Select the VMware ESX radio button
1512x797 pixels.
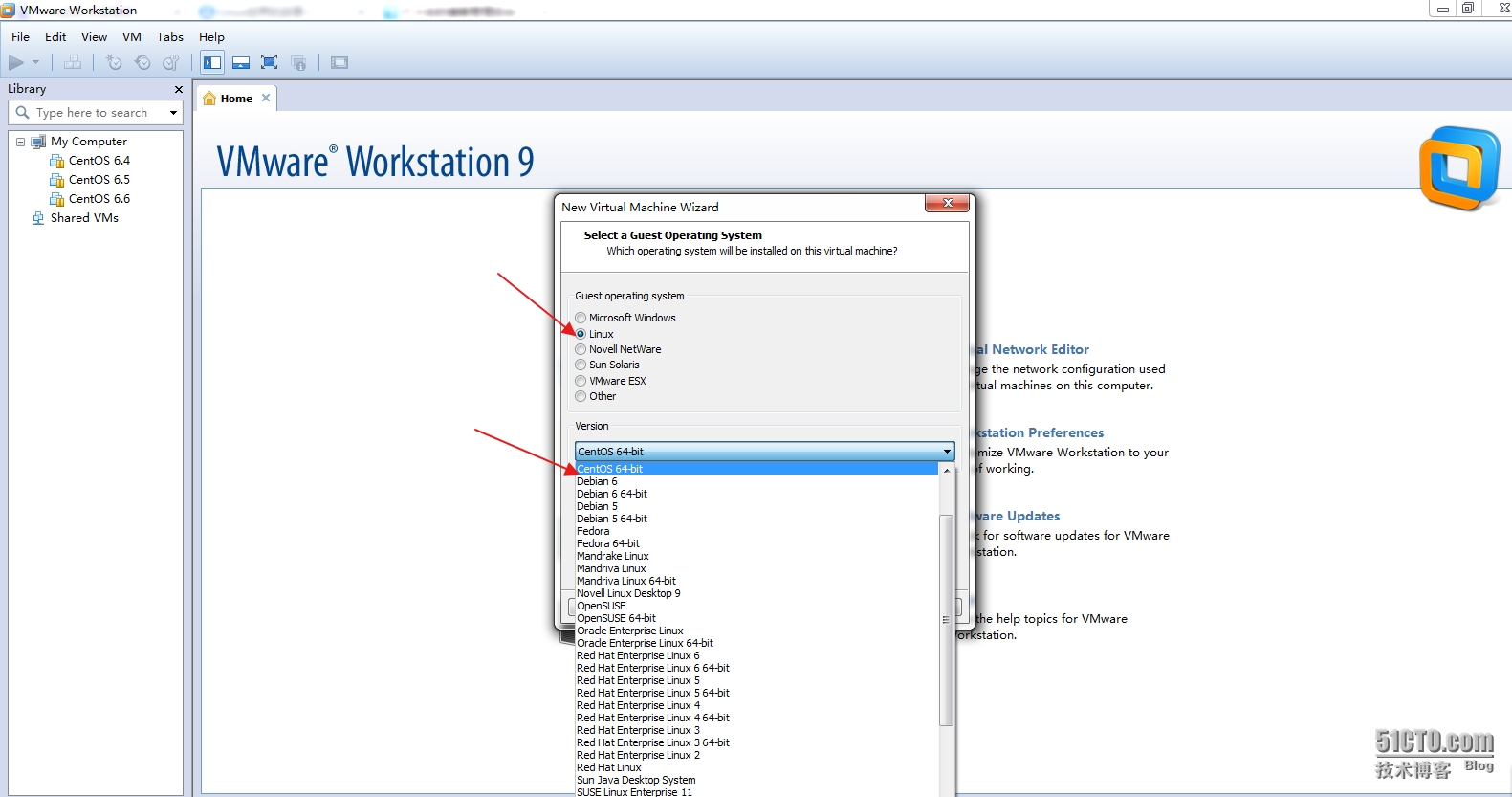coord(581,381)
